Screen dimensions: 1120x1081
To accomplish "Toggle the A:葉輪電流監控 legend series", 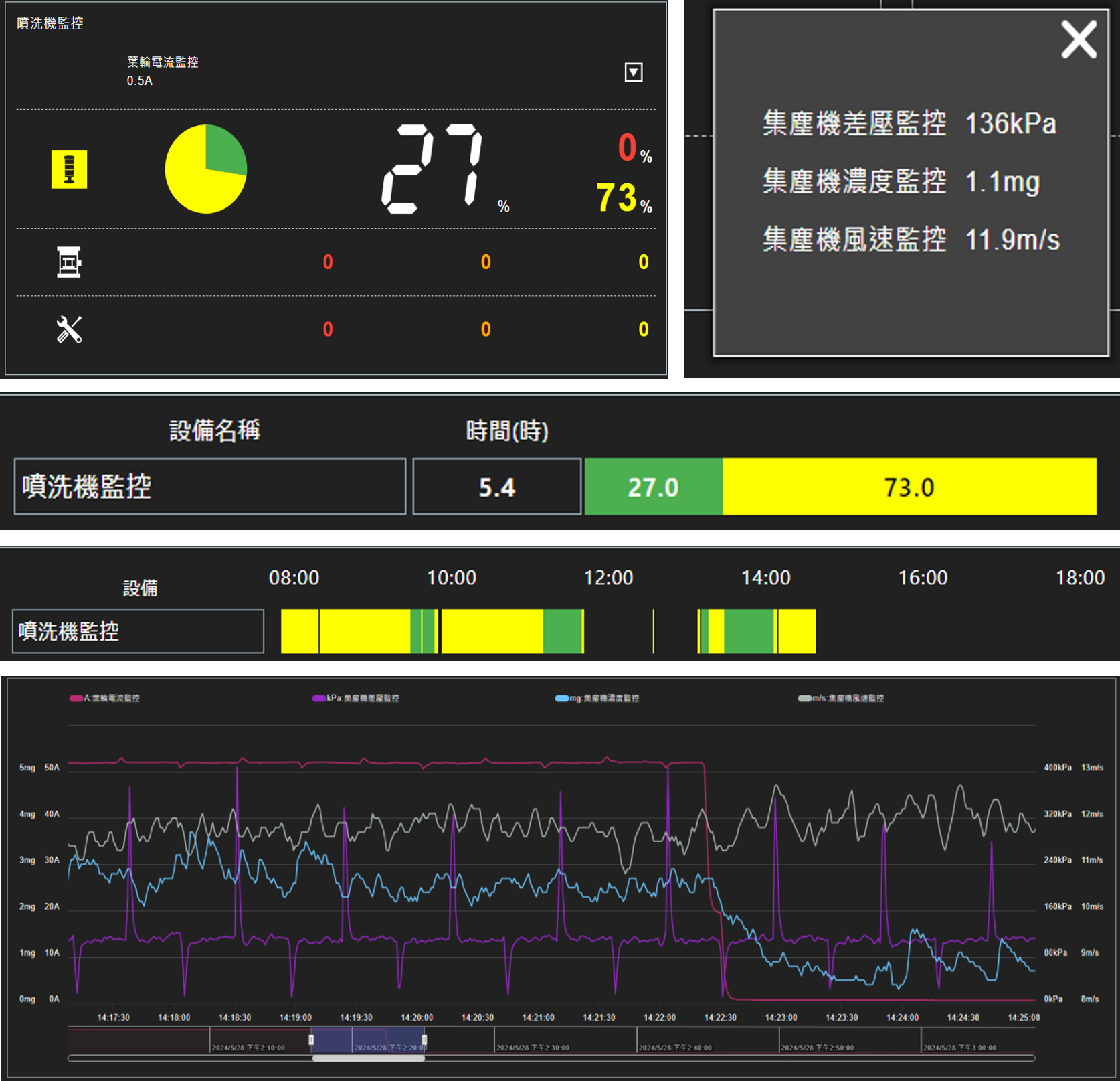I will [105, 698].
